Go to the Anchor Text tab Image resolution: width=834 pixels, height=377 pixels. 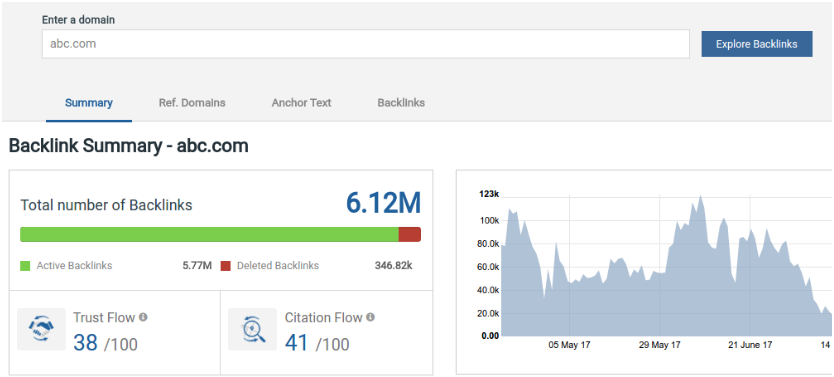point(302,103)
